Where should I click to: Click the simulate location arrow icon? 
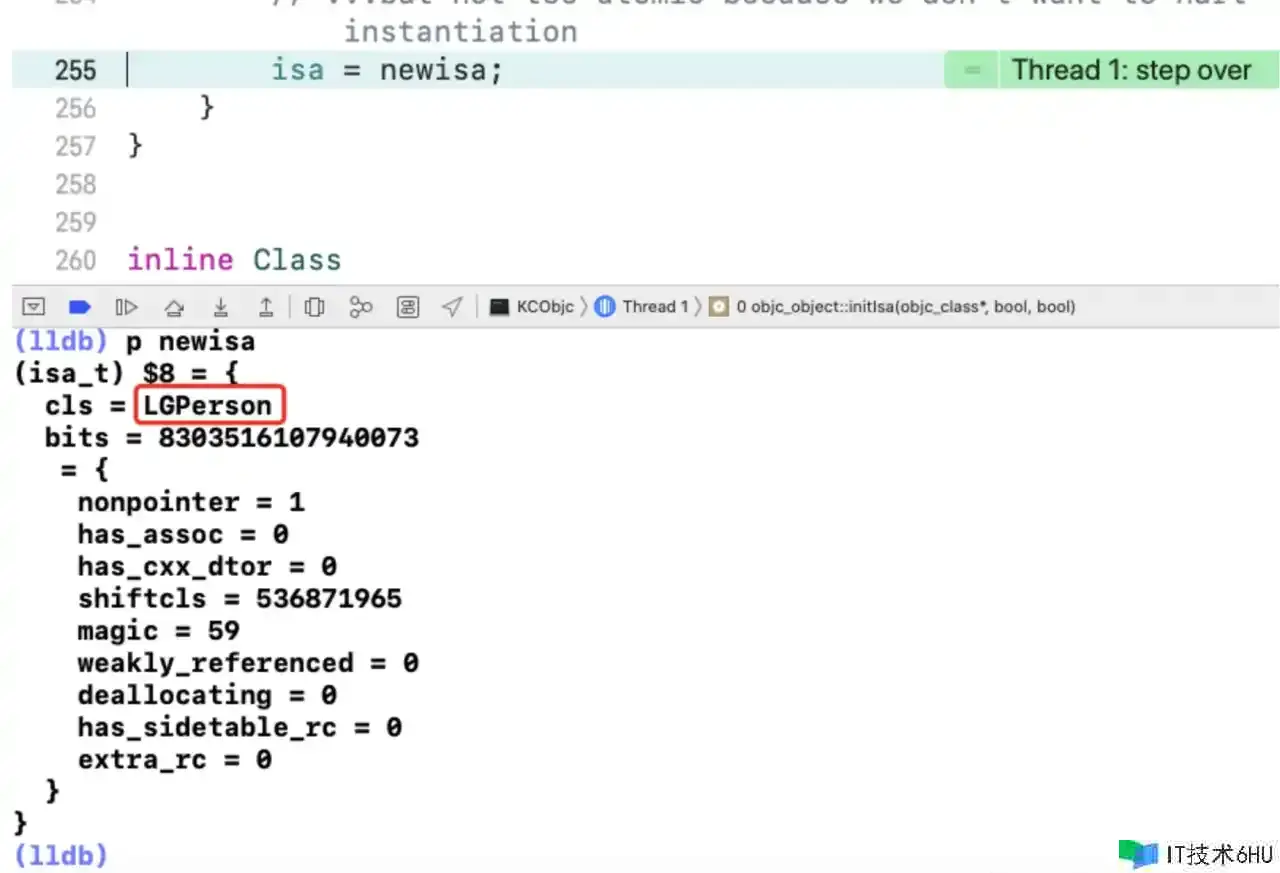(x=453, y=307)
